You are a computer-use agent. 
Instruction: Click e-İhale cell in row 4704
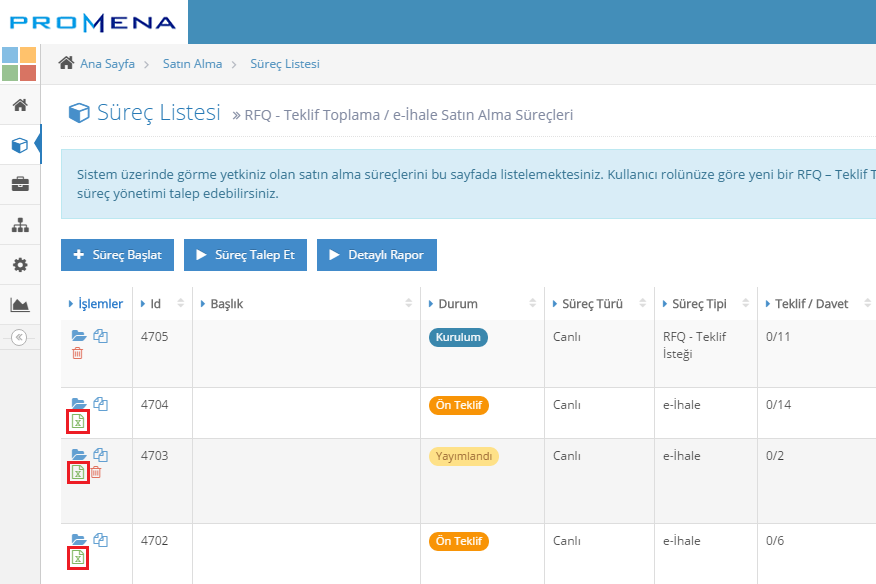tap(682, 405)
